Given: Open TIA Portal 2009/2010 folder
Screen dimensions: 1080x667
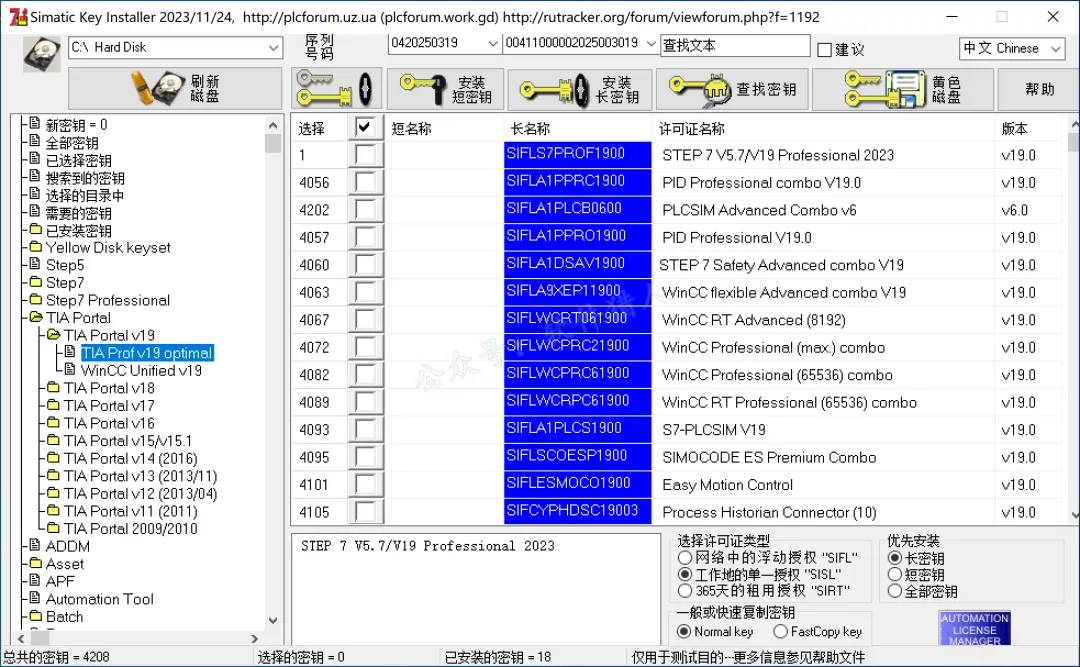Looking at the screenshot, I should (130, 529).
